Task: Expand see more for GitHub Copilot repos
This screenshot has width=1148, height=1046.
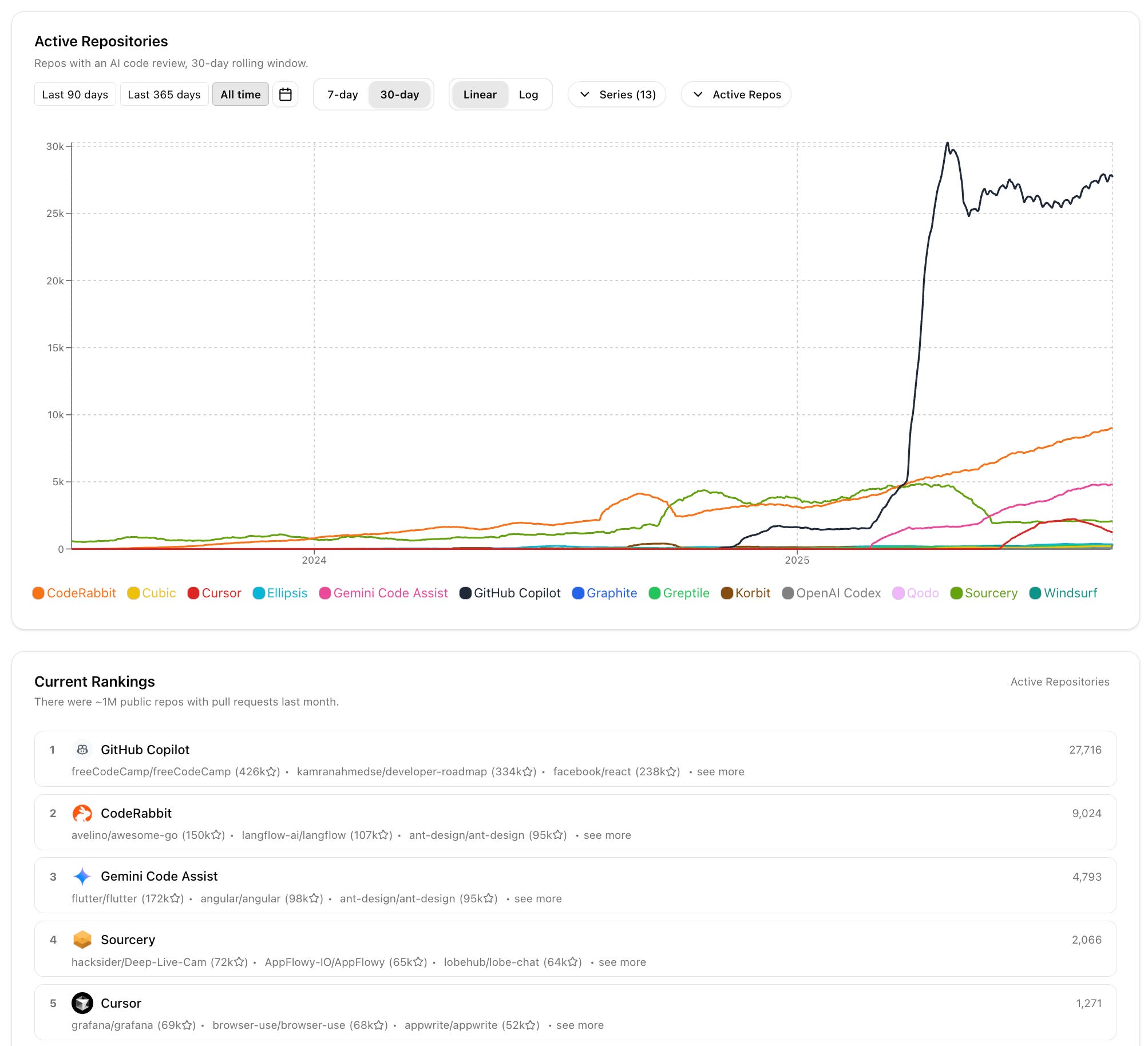Action: (x=720, y=771)
